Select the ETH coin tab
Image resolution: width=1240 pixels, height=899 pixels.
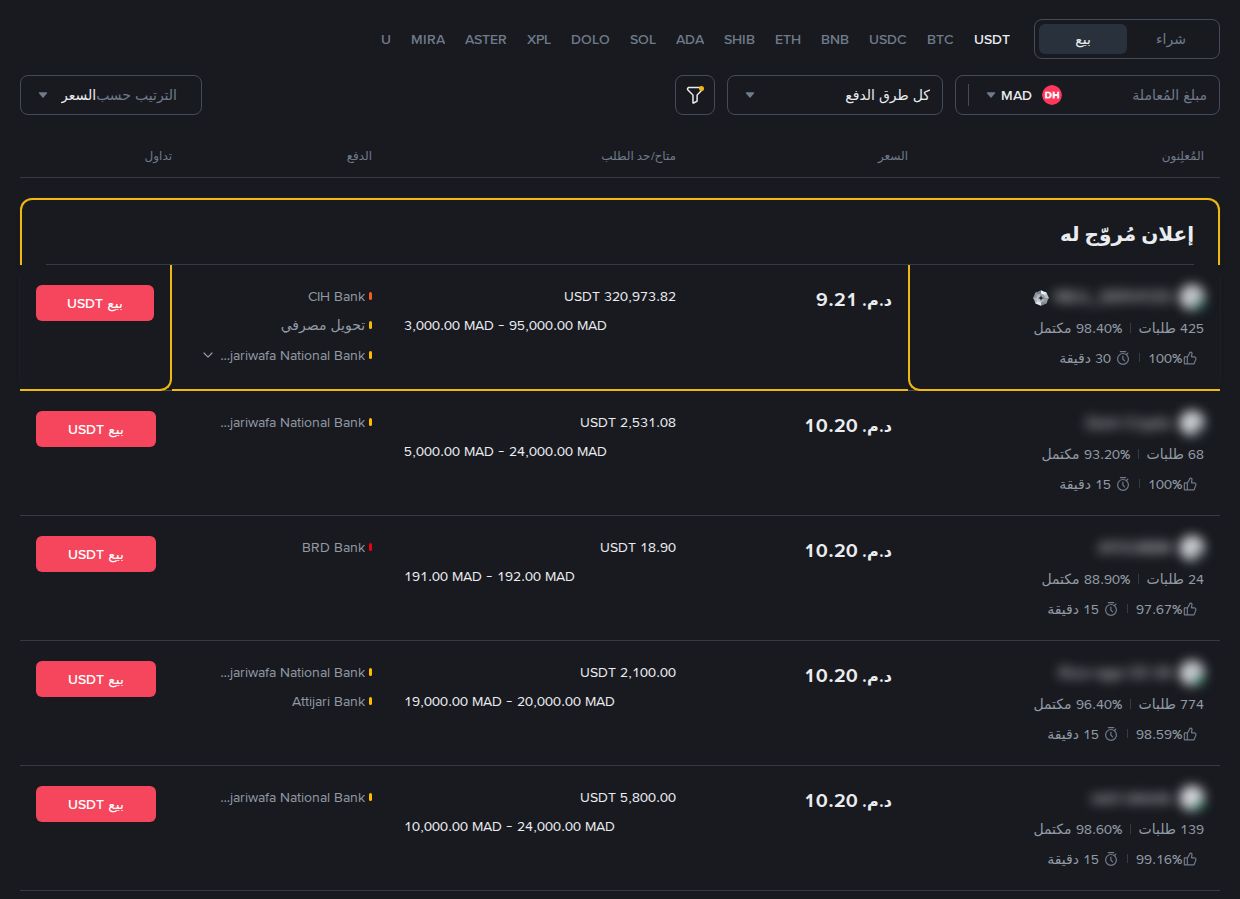pos(788,40)
